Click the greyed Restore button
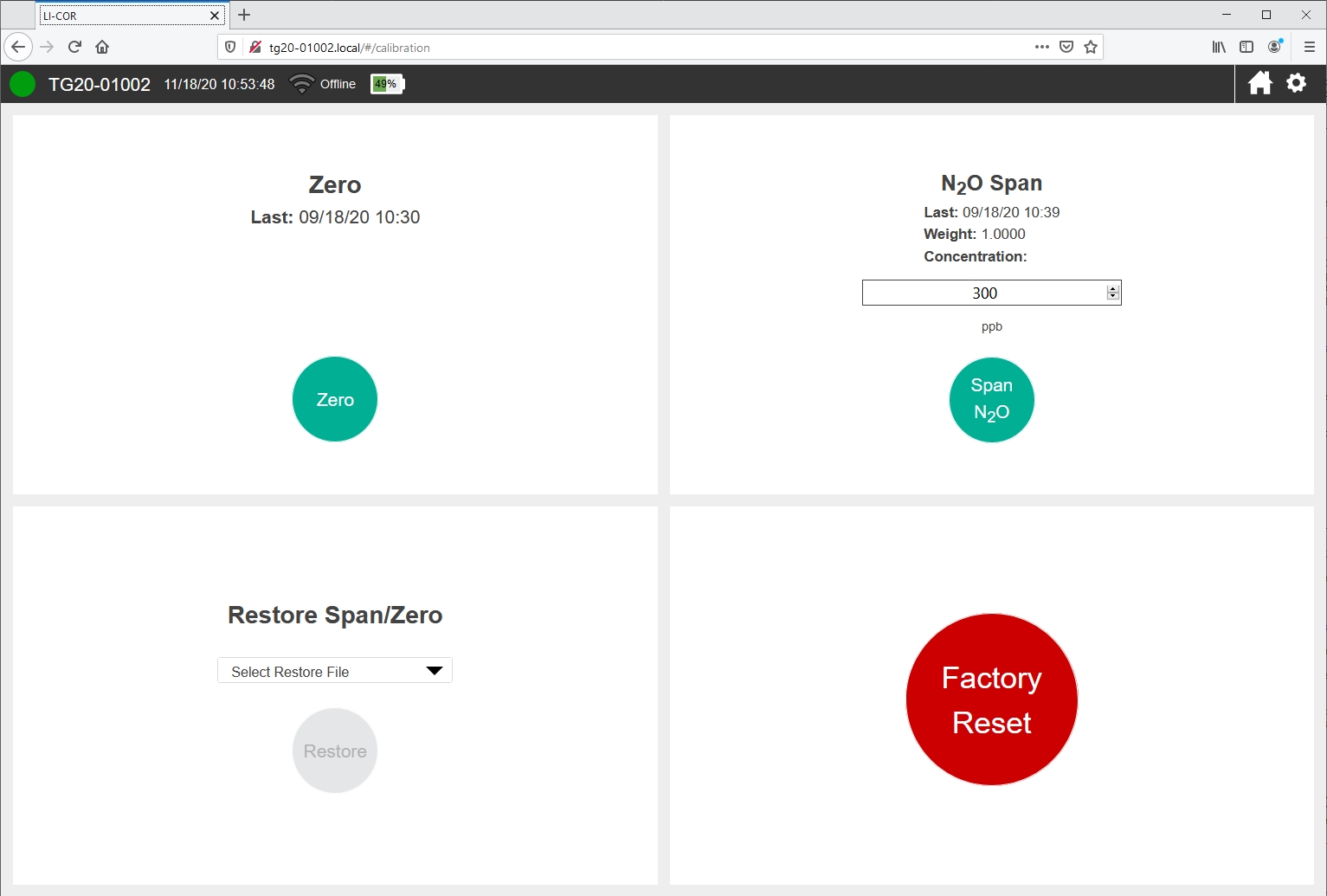Viewport: 1327px width, 896px height. pyautogui.click(x=335, y=751)
